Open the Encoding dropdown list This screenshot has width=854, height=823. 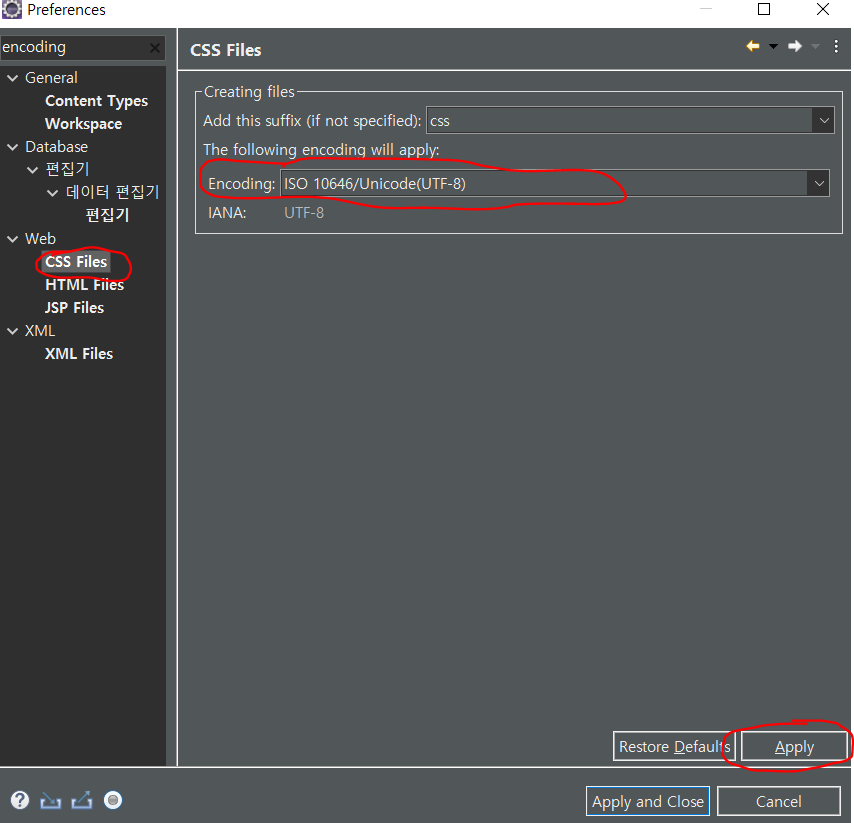coord(819,184)
